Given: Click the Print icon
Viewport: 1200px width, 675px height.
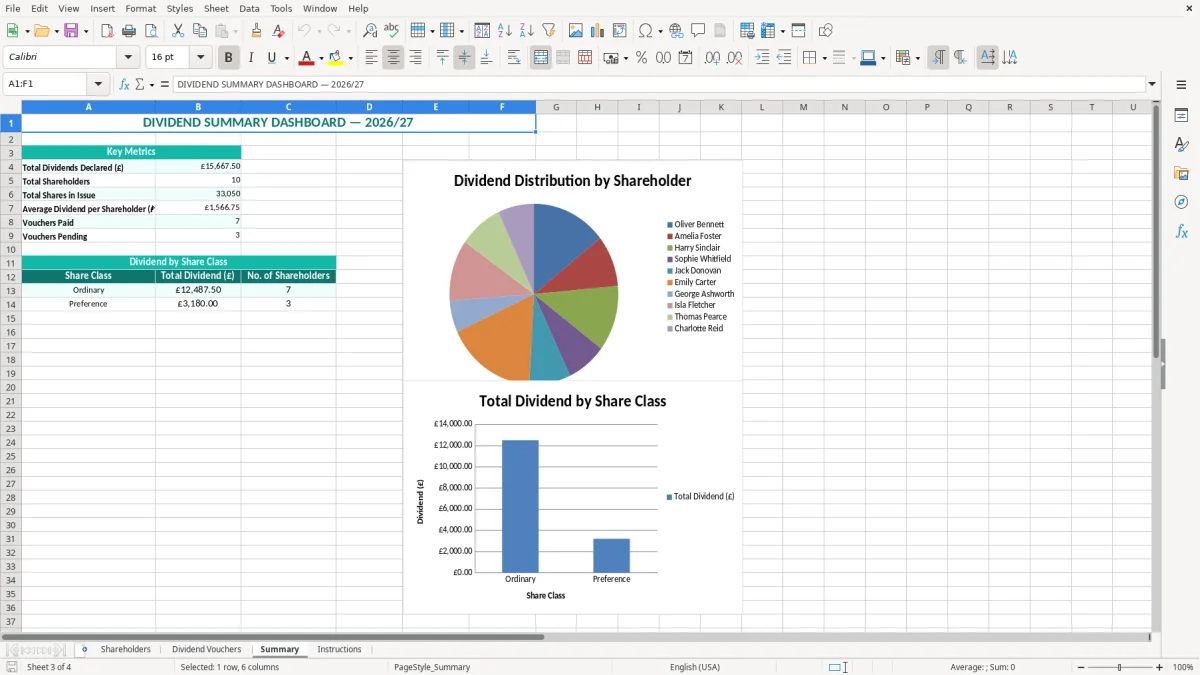Looking at the screenshot, I should (129, 31).
